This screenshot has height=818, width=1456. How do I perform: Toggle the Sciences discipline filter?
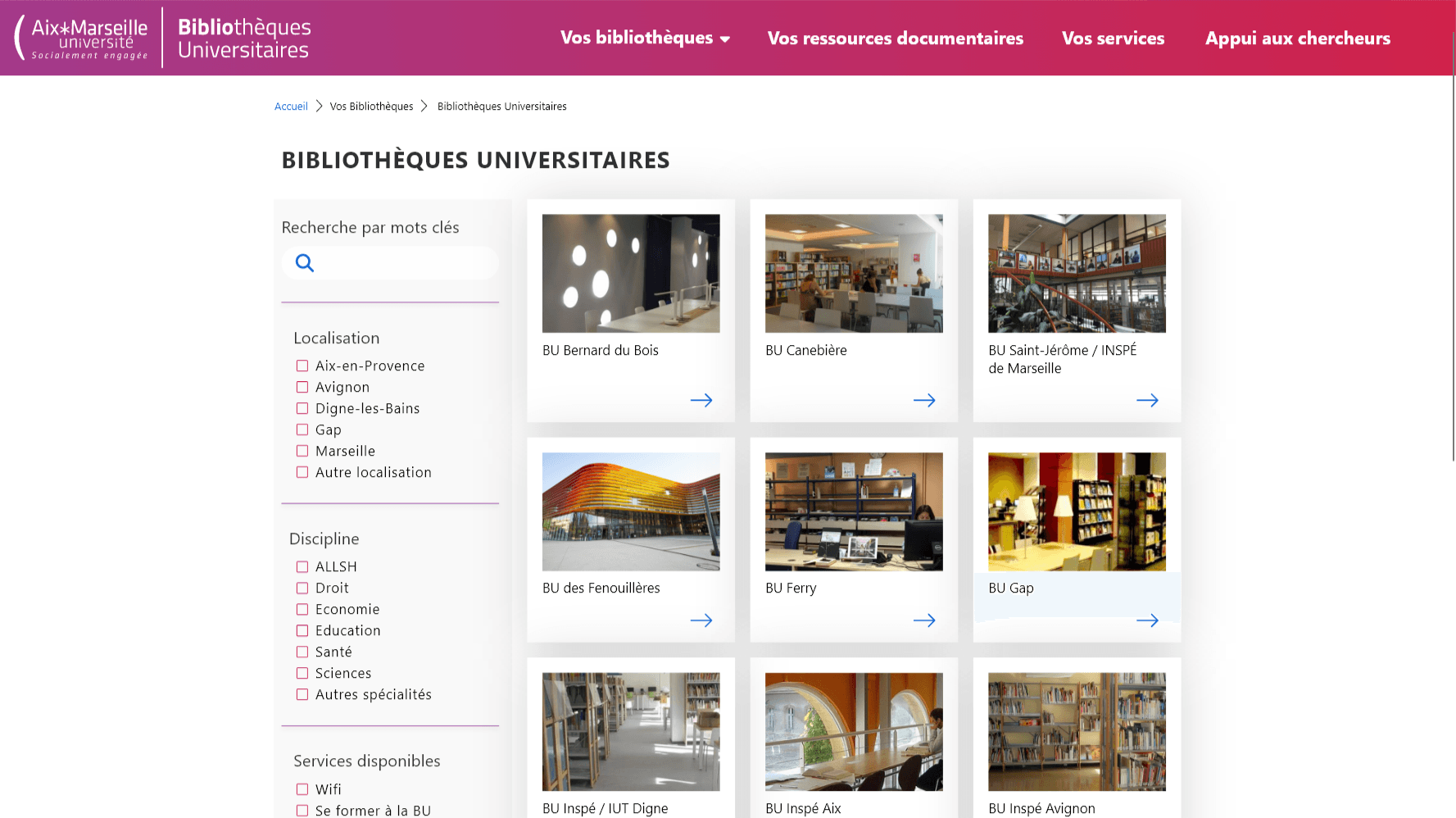coord(302,673)
